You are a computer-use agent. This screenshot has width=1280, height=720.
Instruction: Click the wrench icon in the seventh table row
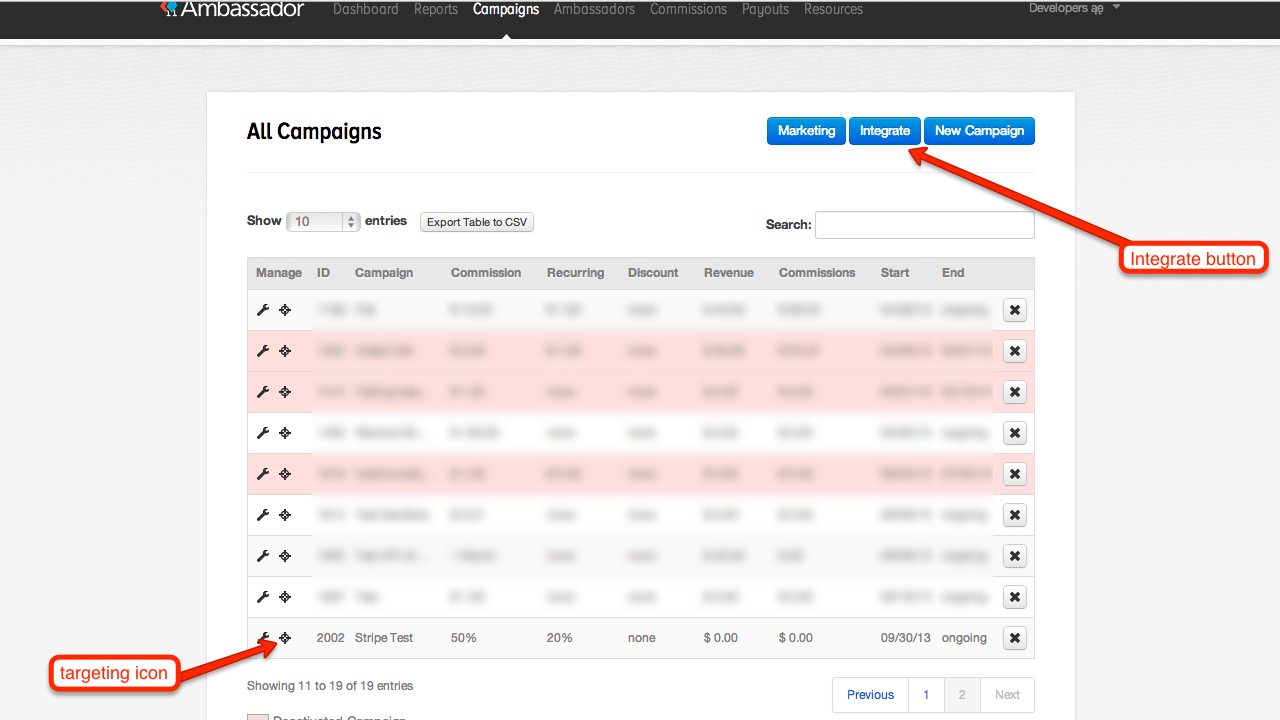coord(263,556)
